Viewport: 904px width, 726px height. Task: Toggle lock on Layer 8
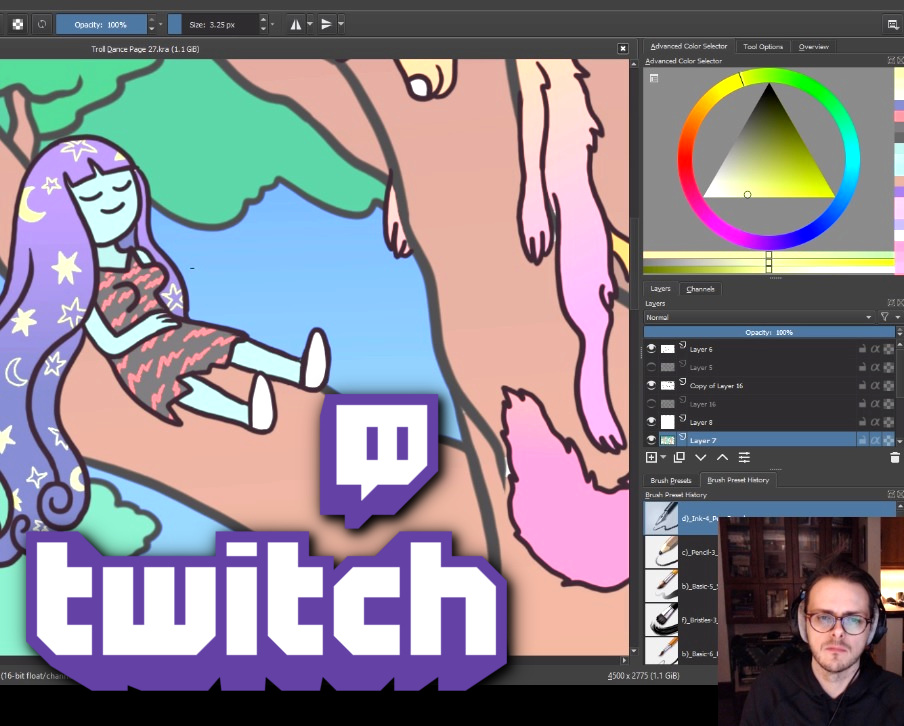(862, 422)
